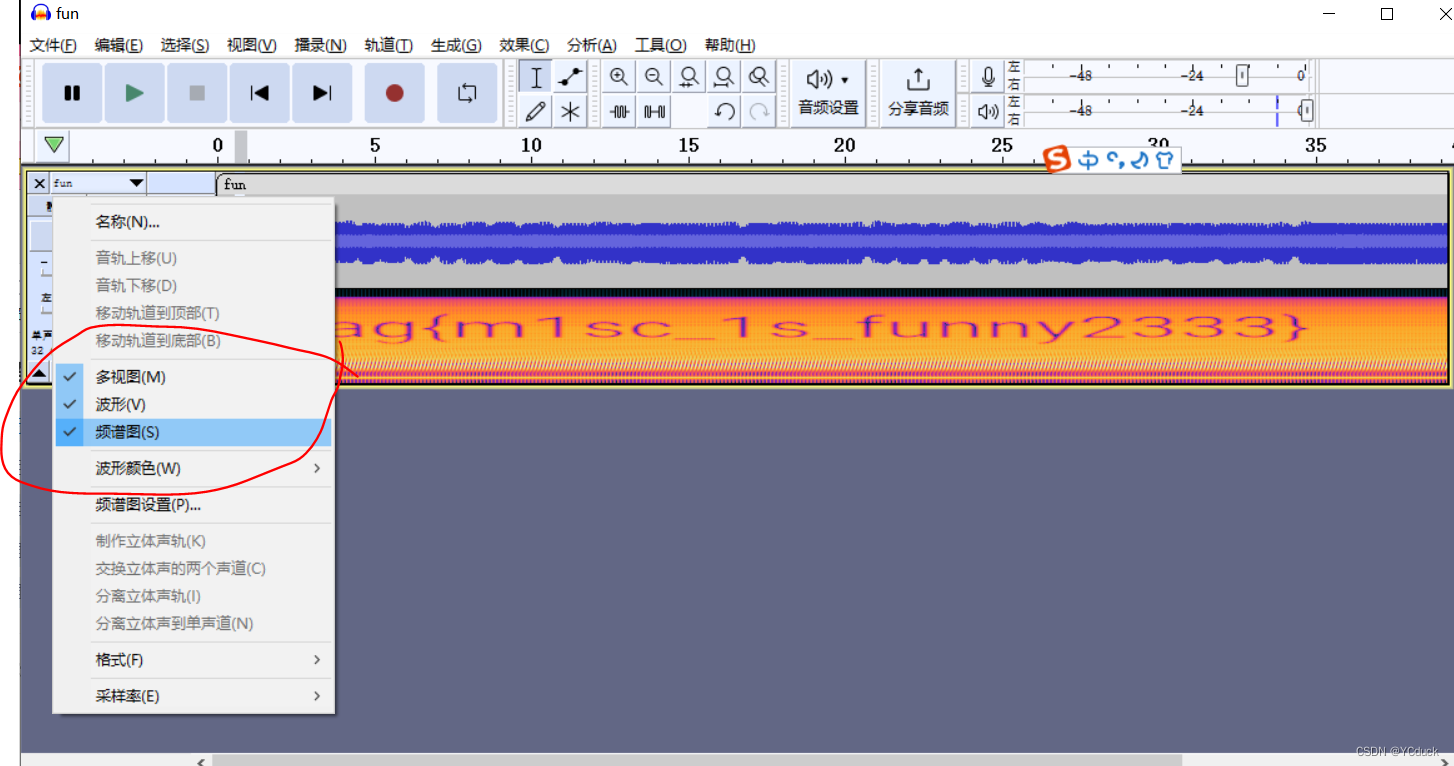Toggle the Loop playback button
The height and width of the screenshot is (766, 1454).
click(467, 93)
